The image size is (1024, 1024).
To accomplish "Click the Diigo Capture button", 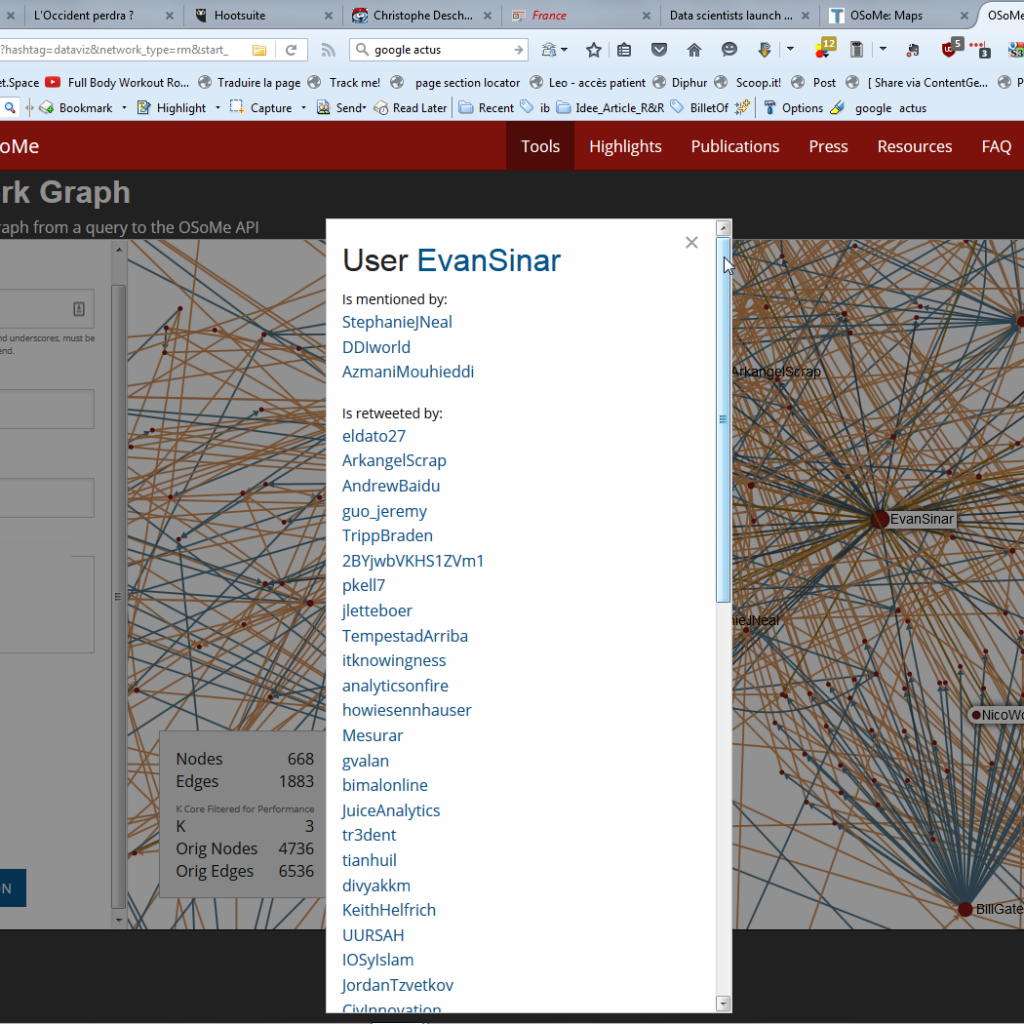I will click(x=261, y=108).
